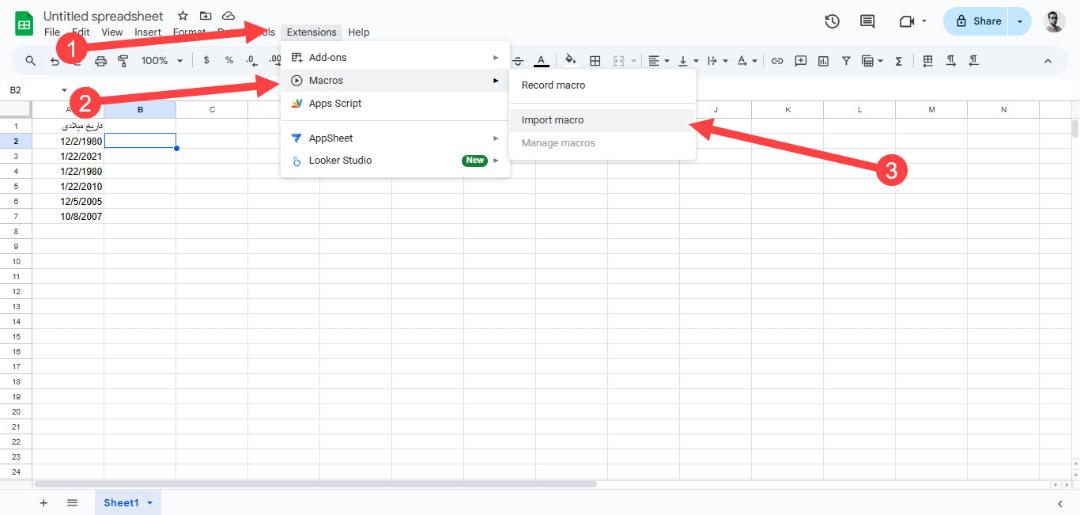
Task: Click the Print icon in toolbar
Action: (101, 61)
